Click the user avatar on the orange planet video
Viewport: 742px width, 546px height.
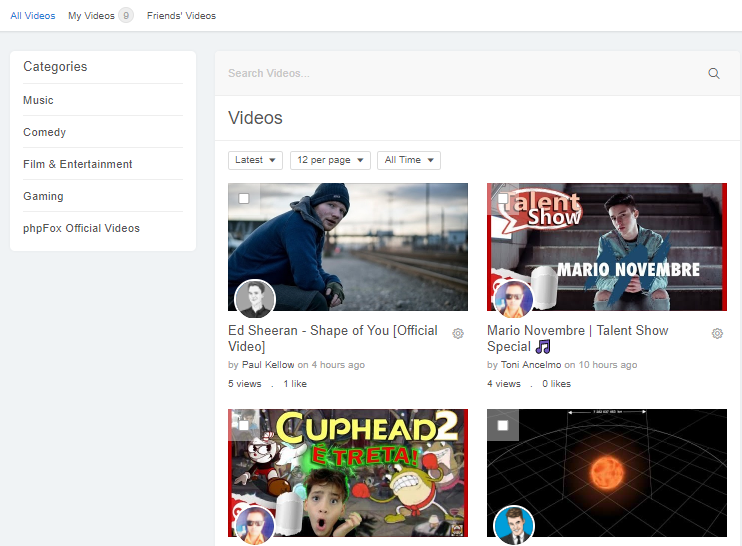(x=514, y=526)
